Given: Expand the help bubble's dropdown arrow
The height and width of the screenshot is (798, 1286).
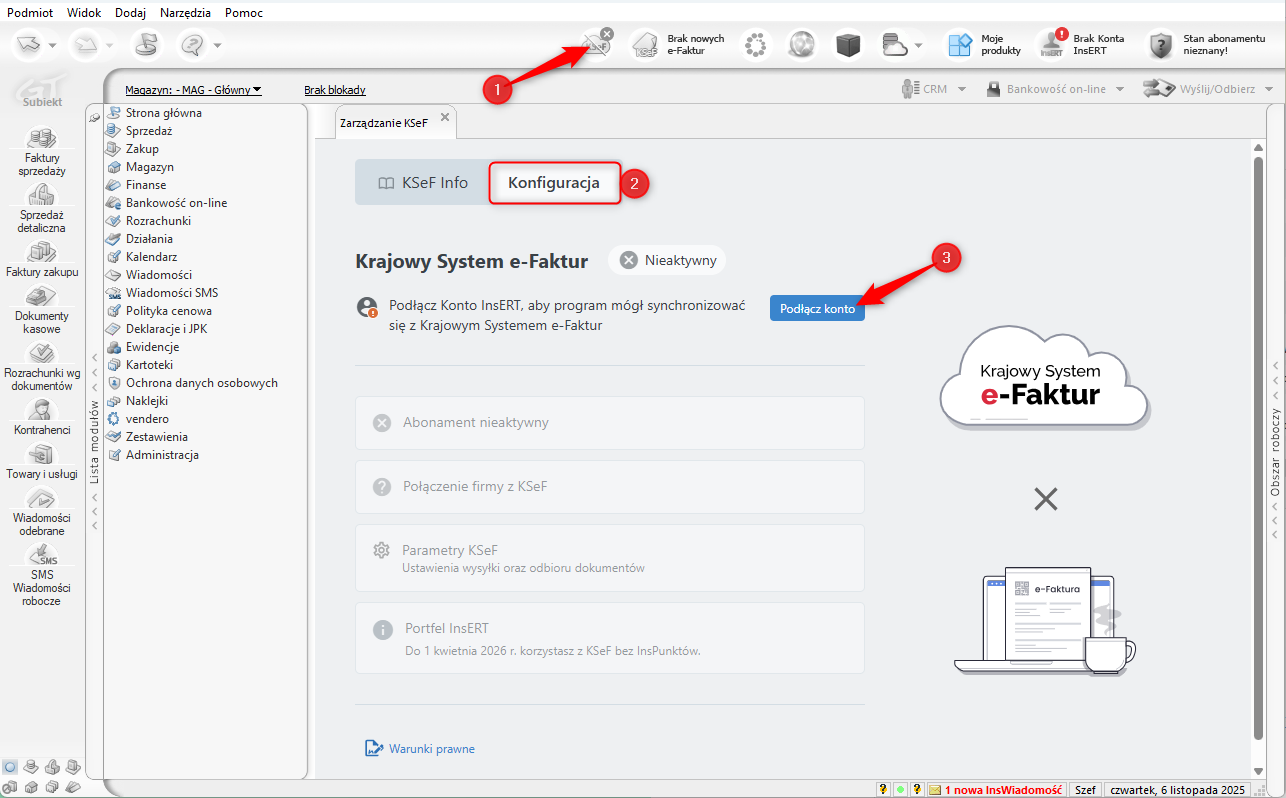Looking at the screenshot, I should click(x=217, y=46).
